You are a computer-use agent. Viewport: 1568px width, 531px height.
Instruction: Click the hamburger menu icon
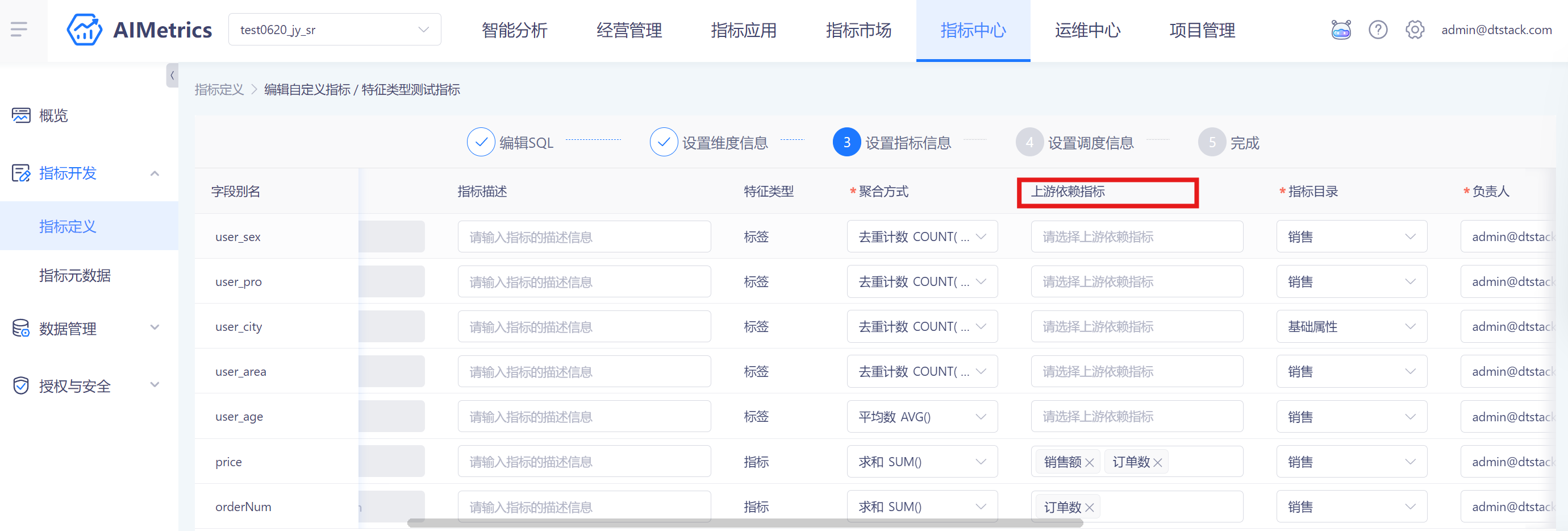[x=19, y=29]
